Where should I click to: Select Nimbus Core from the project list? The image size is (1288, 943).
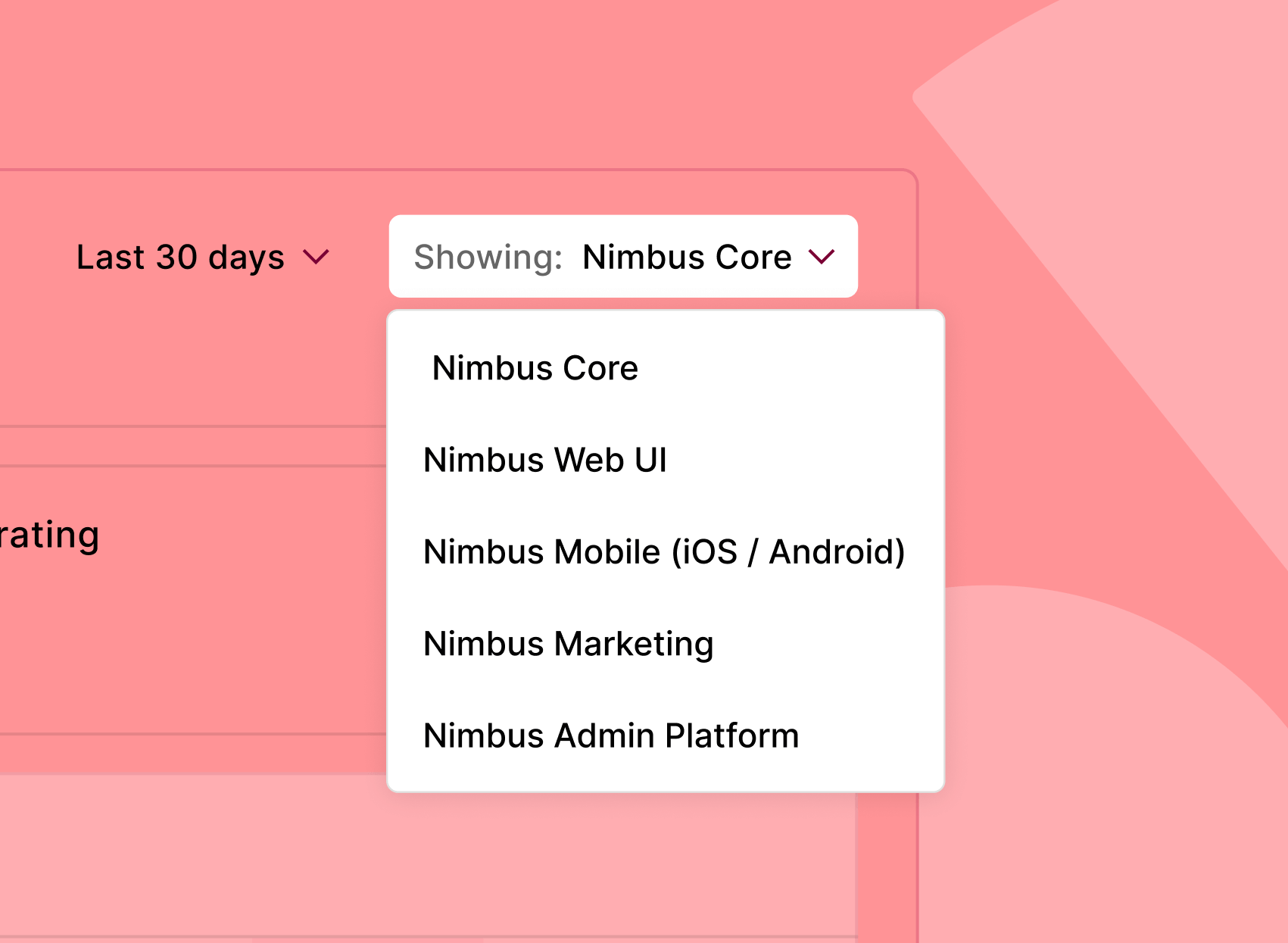tap(534, 368)
